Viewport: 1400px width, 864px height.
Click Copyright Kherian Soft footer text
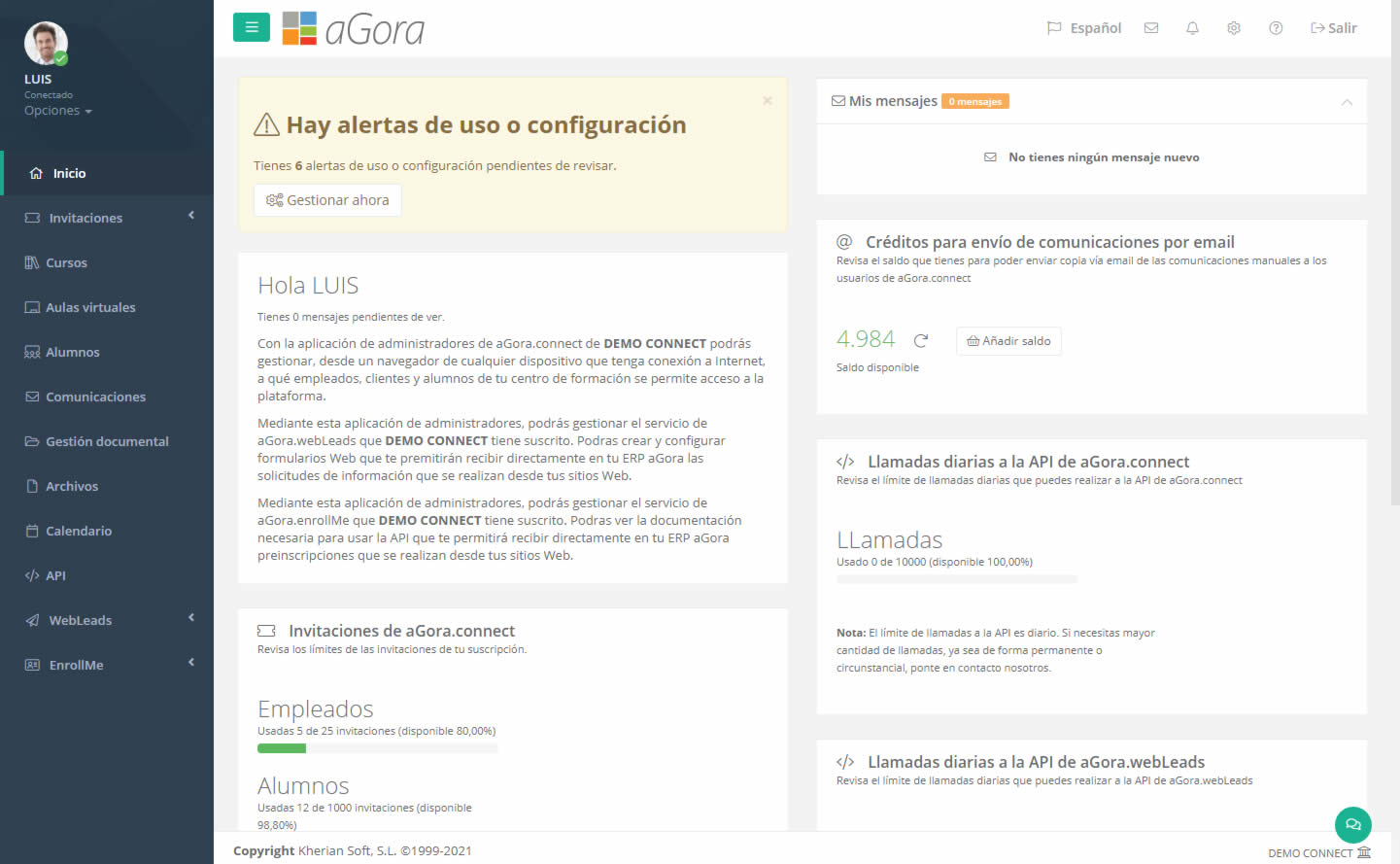[x=353, y=850]
